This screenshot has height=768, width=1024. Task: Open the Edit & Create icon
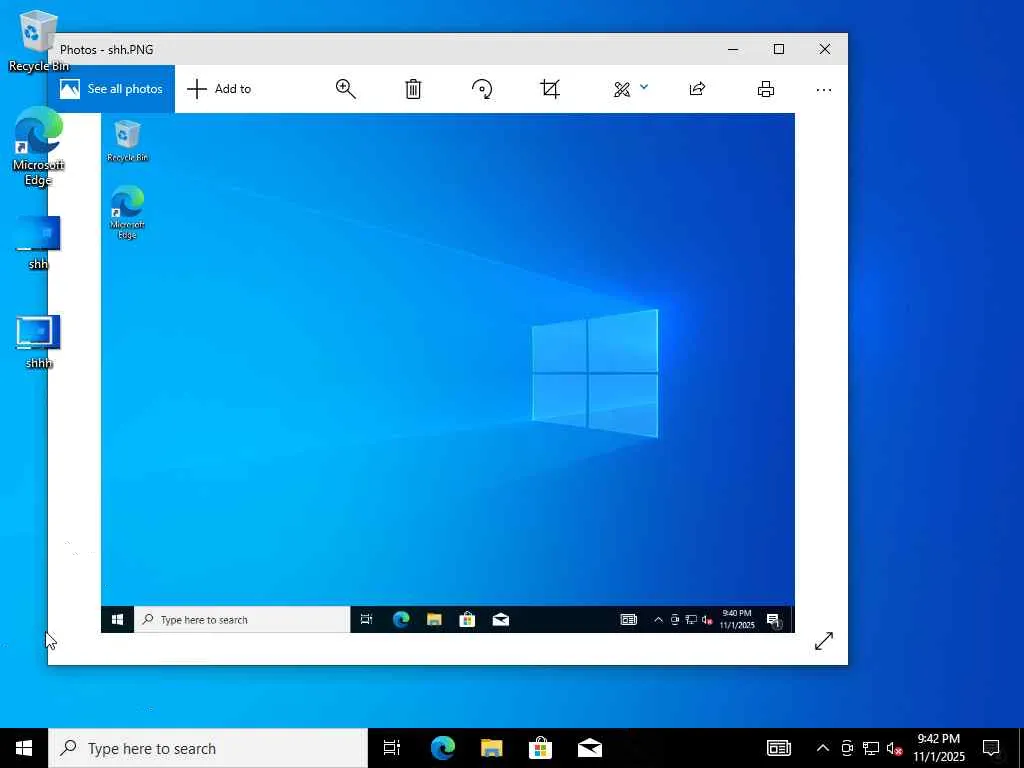point(622,89)
